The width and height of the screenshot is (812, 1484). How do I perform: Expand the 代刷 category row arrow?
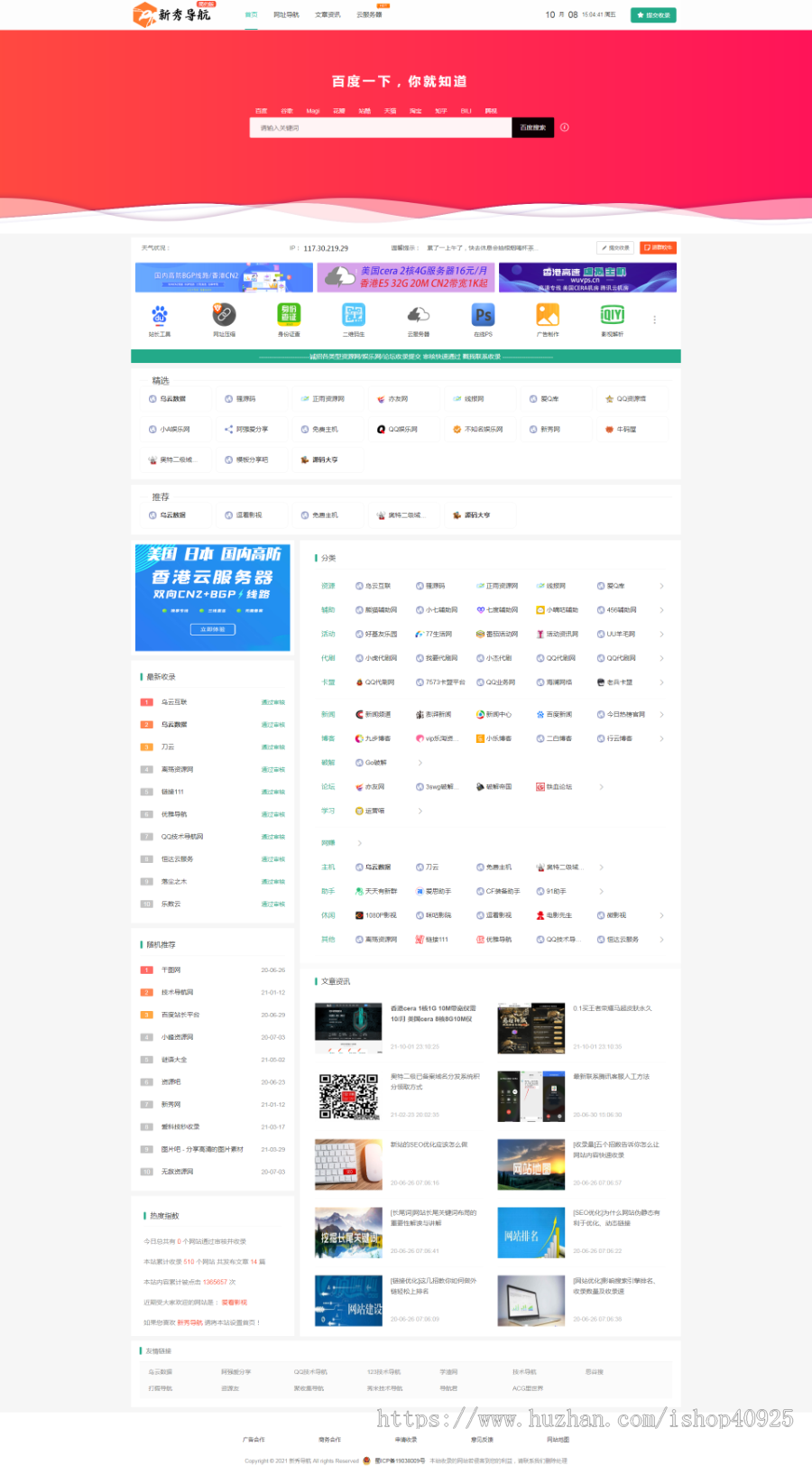coord(661,658)
